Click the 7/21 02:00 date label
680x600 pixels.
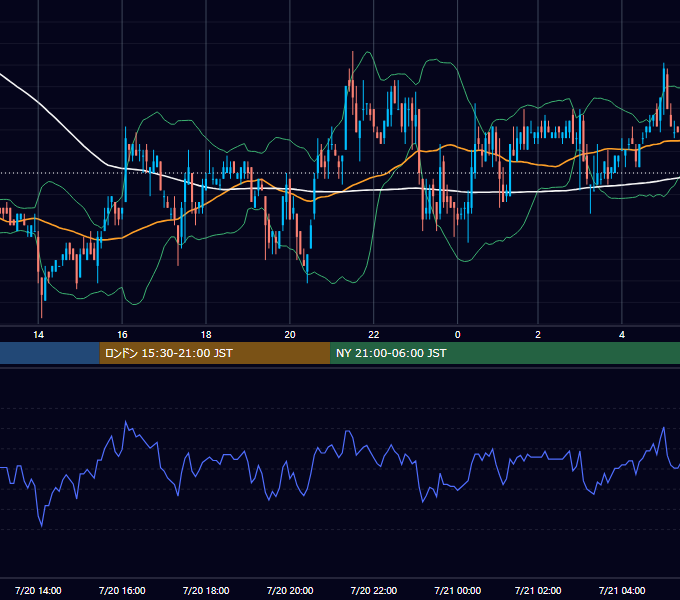[x=538, y=590]
